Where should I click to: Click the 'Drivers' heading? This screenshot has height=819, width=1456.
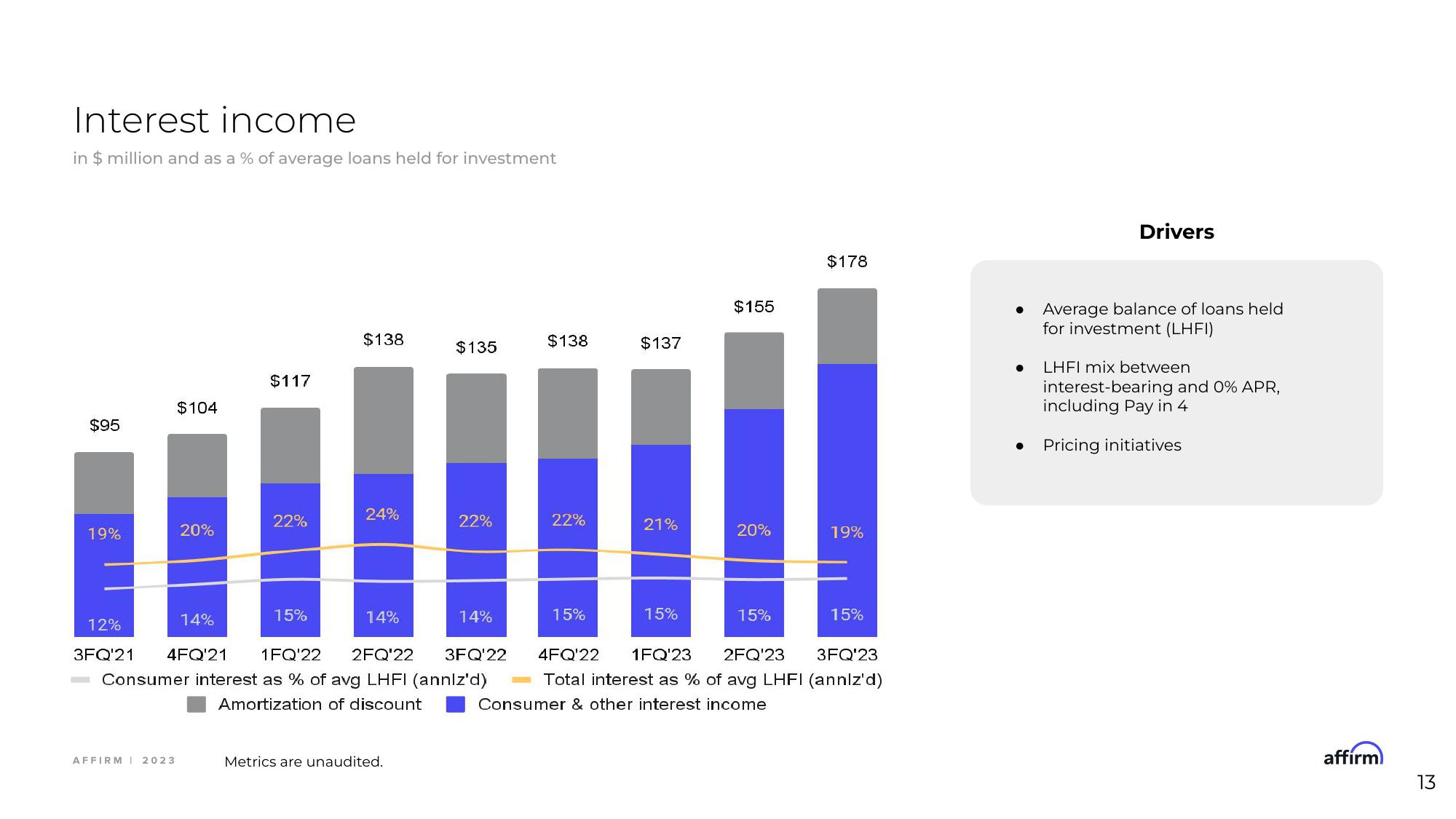(1176, 232)
